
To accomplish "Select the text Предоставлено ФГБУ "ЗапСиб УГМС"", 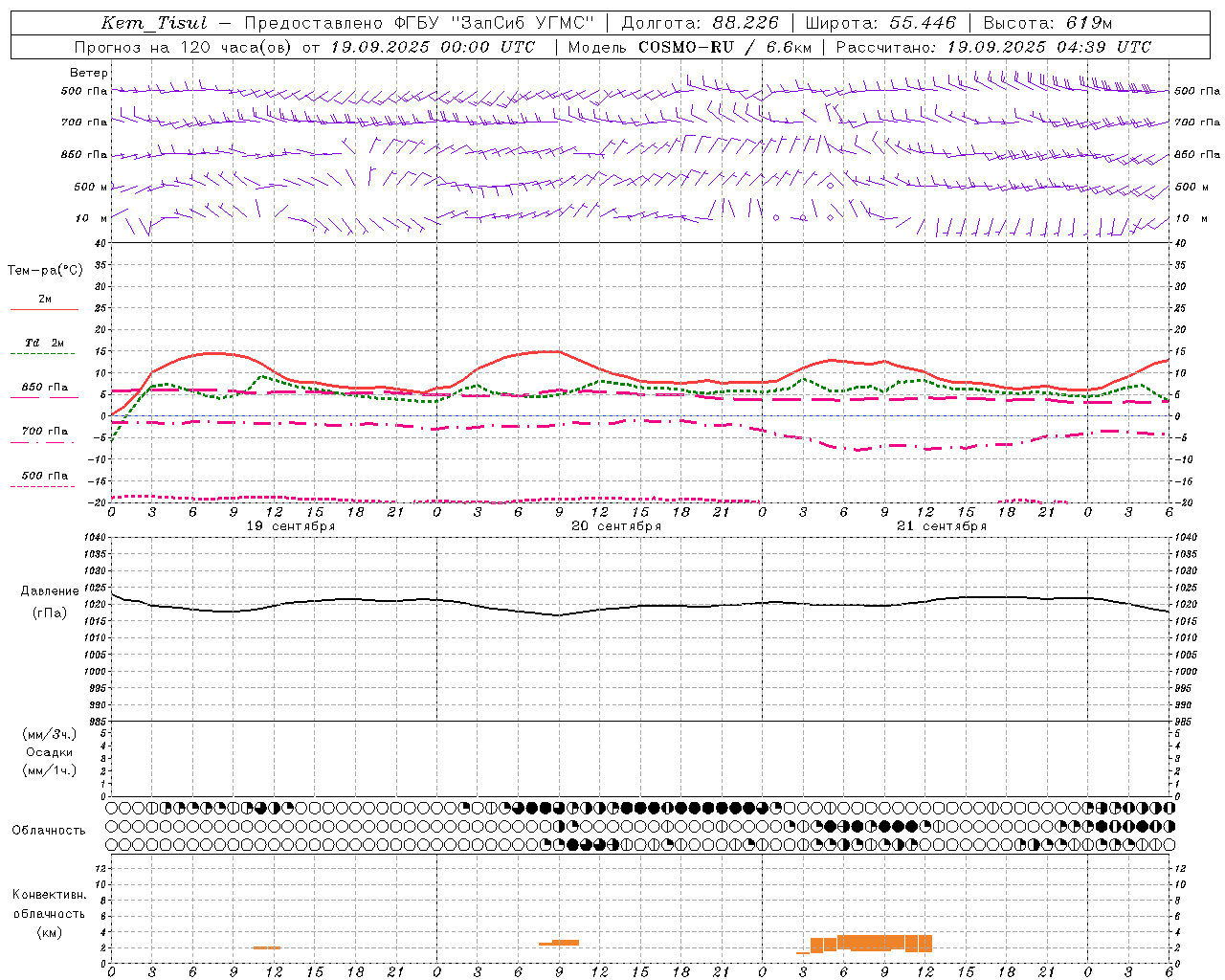I will tap(419, 23).
